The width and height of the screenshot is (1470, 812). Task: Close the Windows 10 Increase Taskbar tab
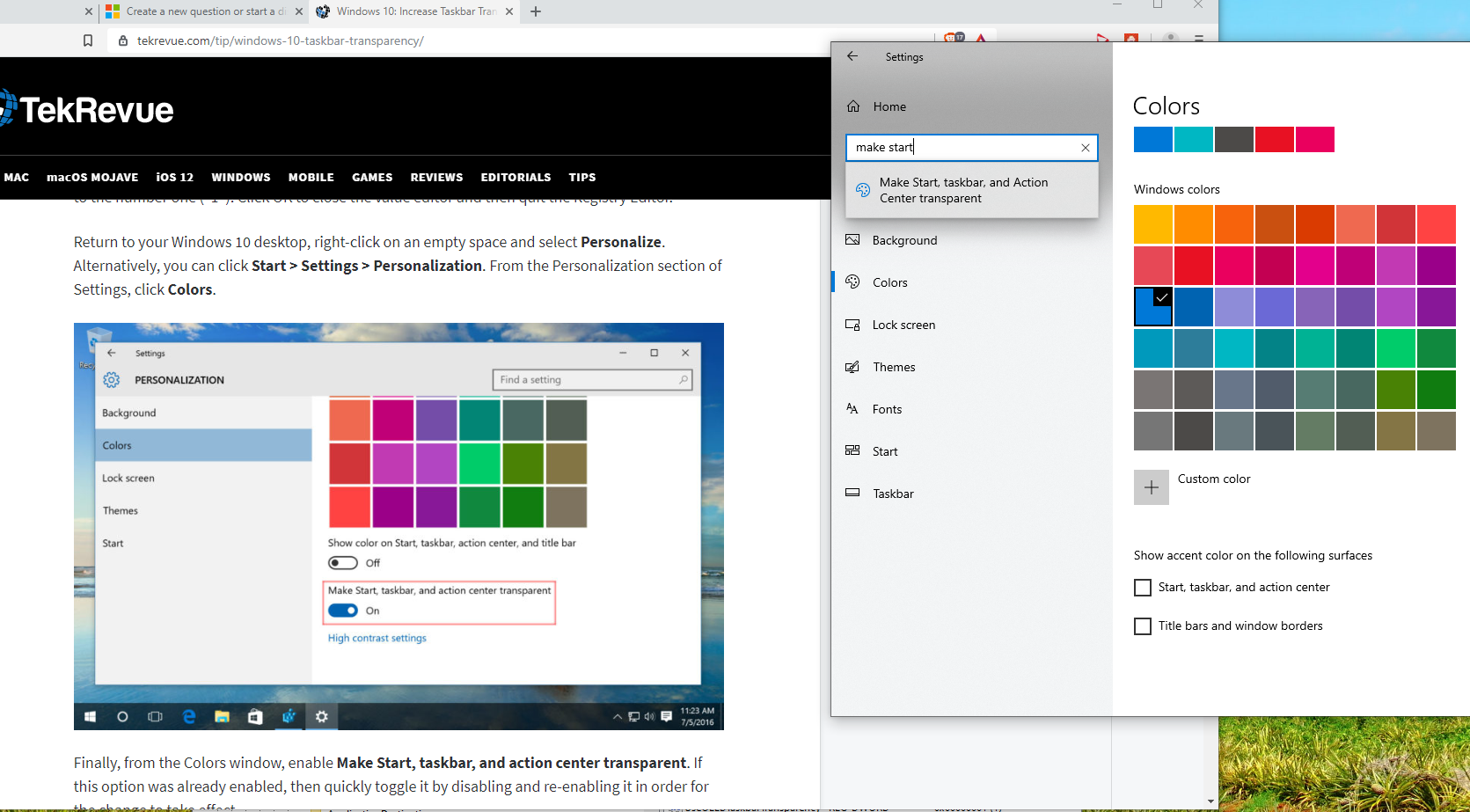pos(509,11)
